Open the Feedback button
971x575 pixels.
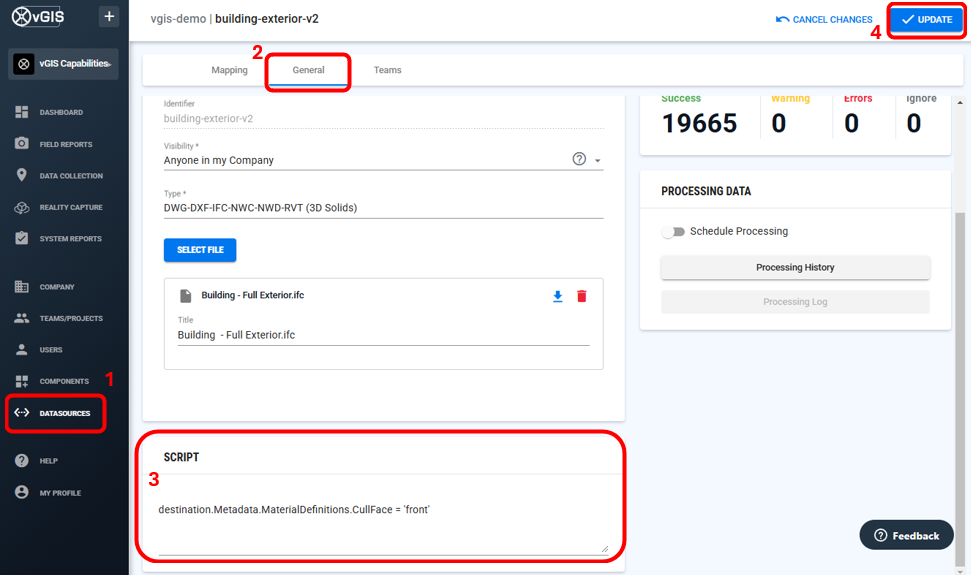[x=907, y=535]
